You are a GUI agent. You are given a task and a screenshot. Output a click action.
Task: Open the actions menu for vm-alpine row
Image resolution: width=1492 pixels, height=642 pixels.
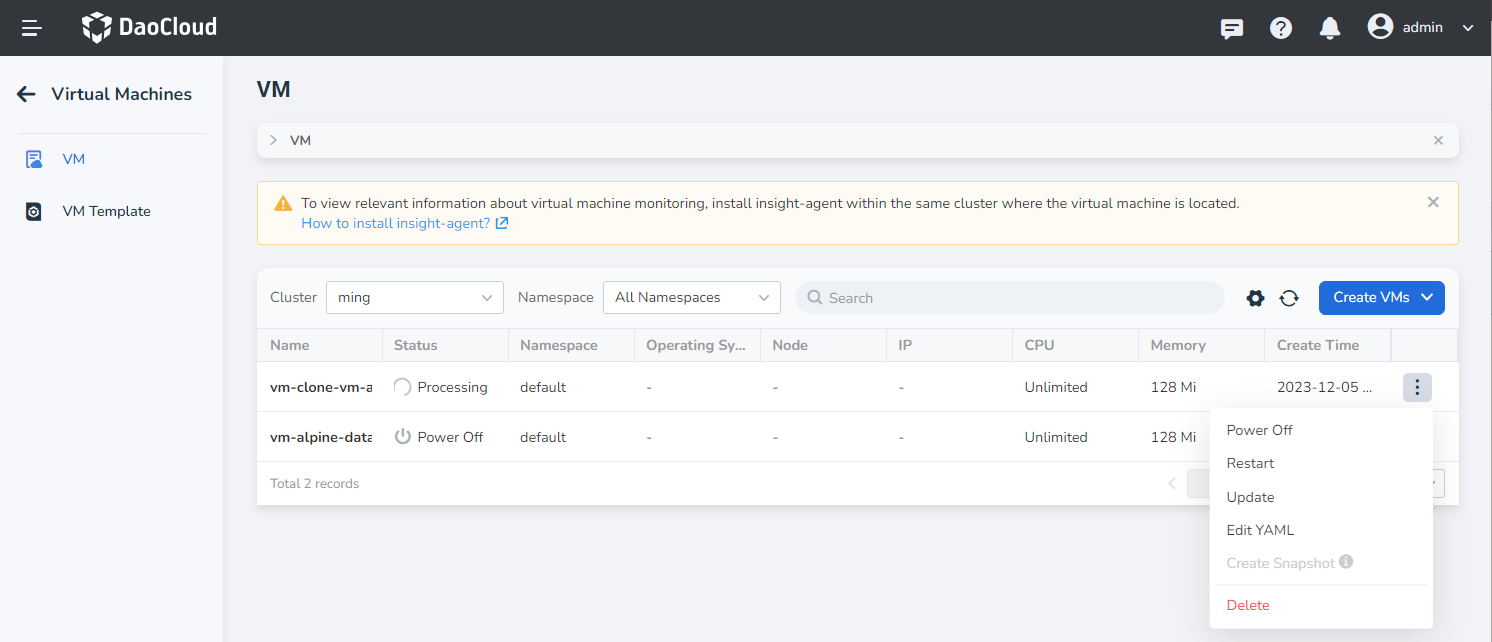pyautogui.click(x=1417, y=437)
